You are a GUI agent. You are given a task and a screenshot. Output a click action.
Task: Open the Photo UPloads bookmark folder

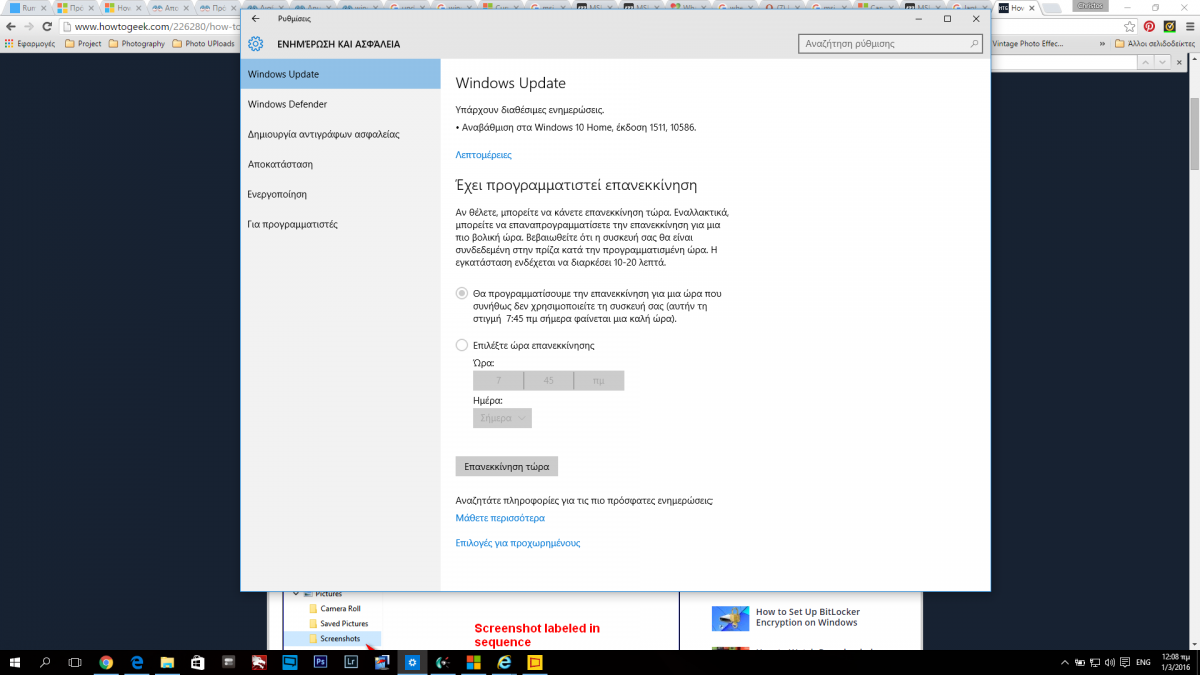coord(203,44)
